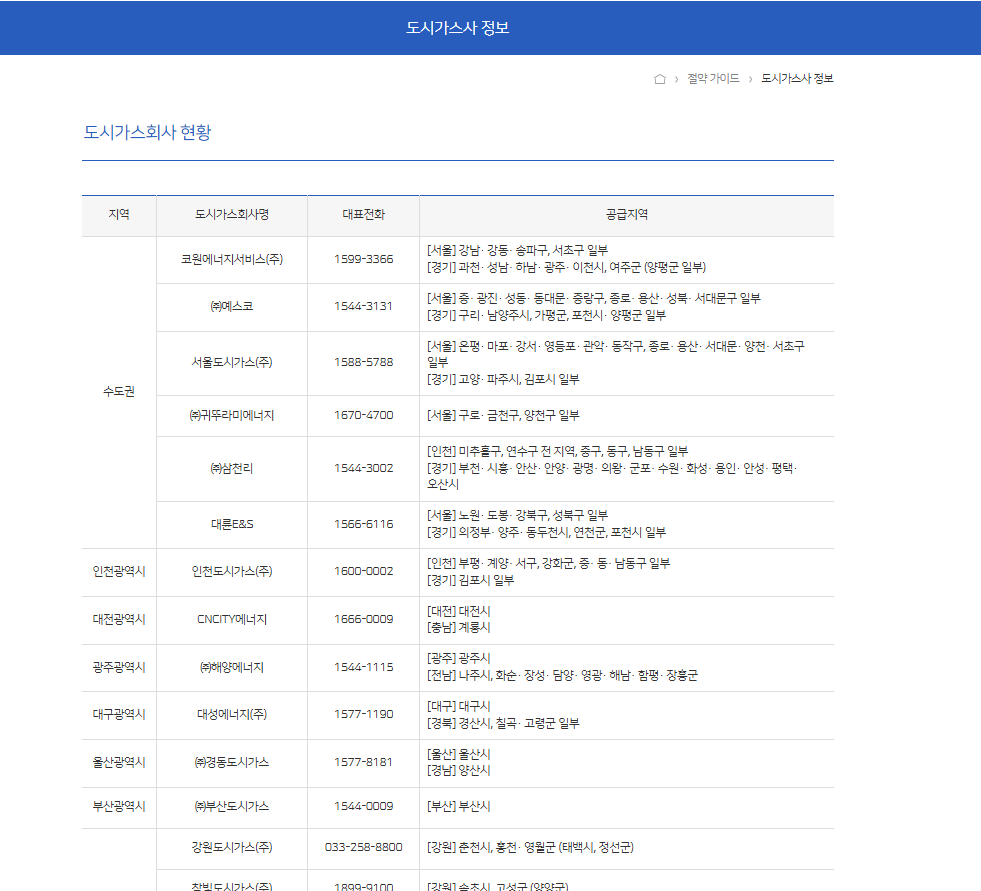Select phone number 1588-5788
This screenshot has height=891, width=981.
363,362
